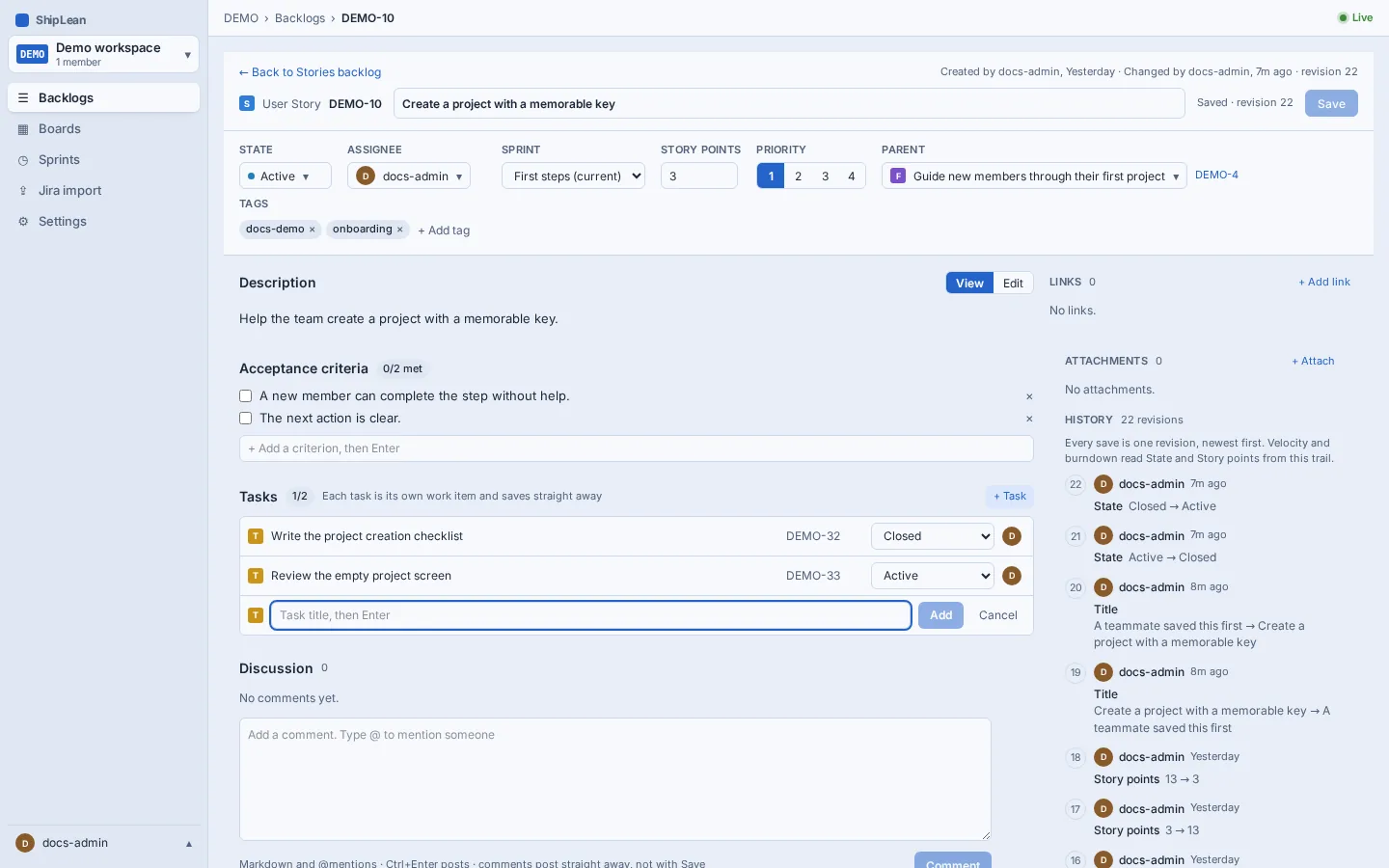The height and width of the screenshot is (868, 1389).
Task: Go back to Stories backlog
Action: 310,72
